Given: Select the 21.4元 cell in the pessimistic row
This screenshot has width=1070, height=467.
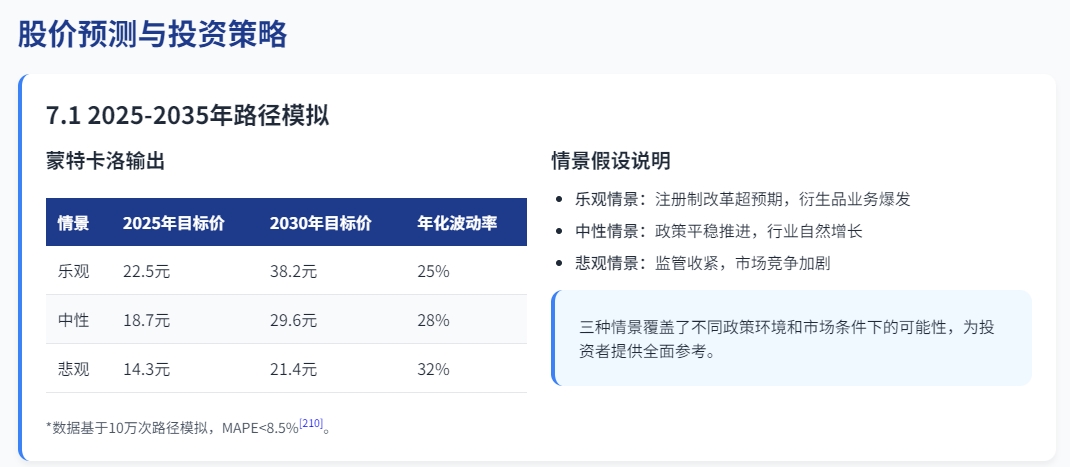Looking at the screenshot, I should coord(293,369).
